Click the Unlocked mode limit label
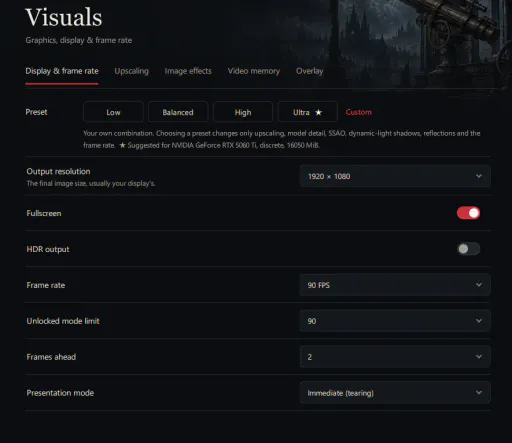512x443 pixels. [63, 321]
